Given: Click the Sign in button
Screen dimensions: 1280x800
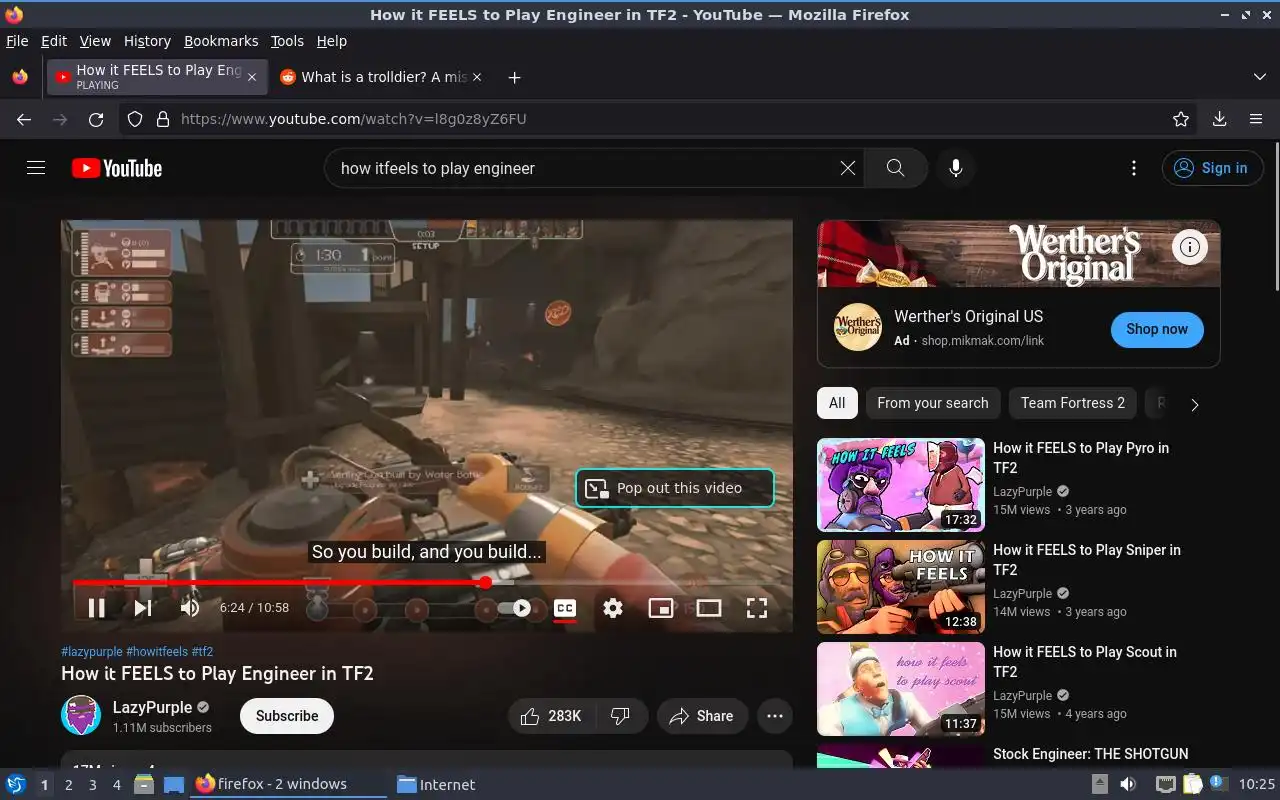Looking at the screenshot, I should [x=1213, y=168].
